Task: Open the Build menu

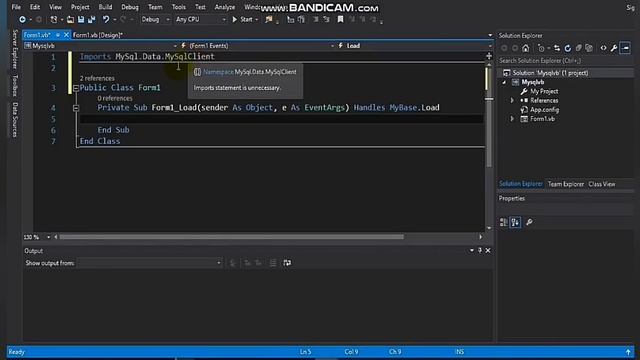Action: point(105,7)
